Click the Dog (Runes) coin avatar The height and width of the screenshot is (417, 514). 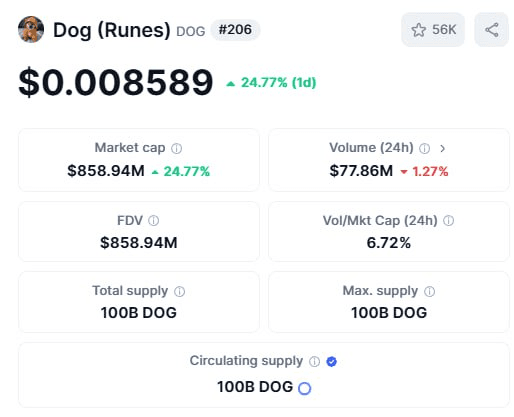[31, 29]
